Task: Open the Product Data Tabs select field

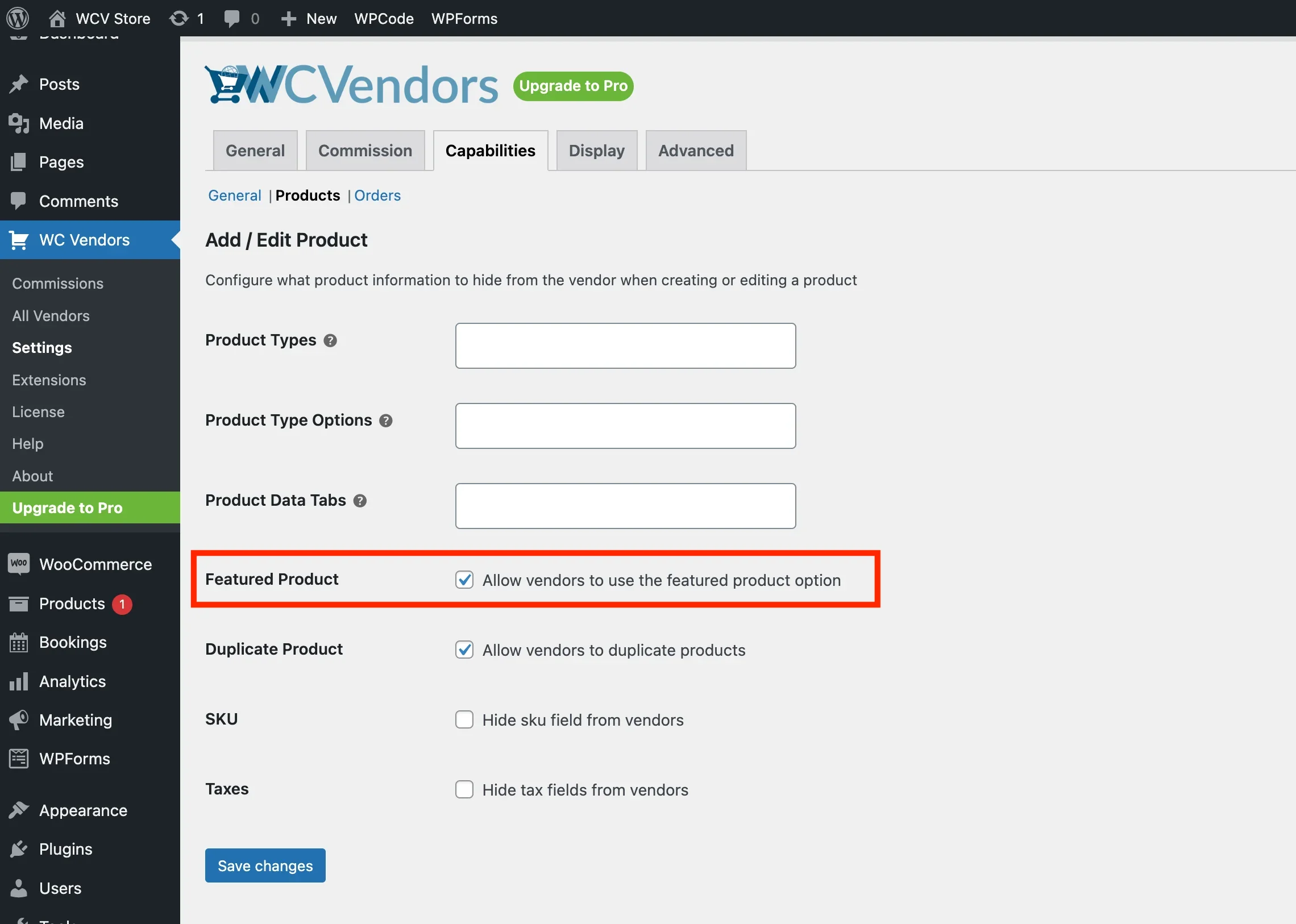Action: click(625, 506)
